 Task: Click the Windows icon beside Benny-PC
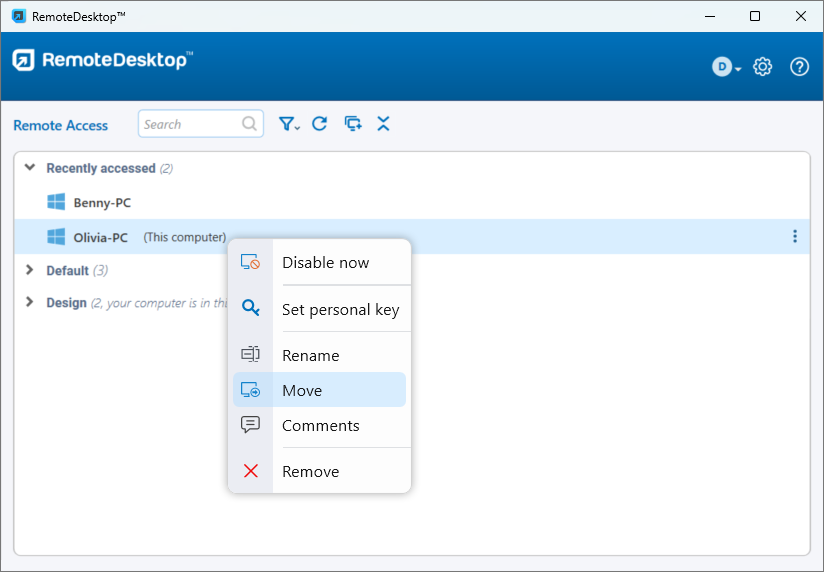[56, 203]
